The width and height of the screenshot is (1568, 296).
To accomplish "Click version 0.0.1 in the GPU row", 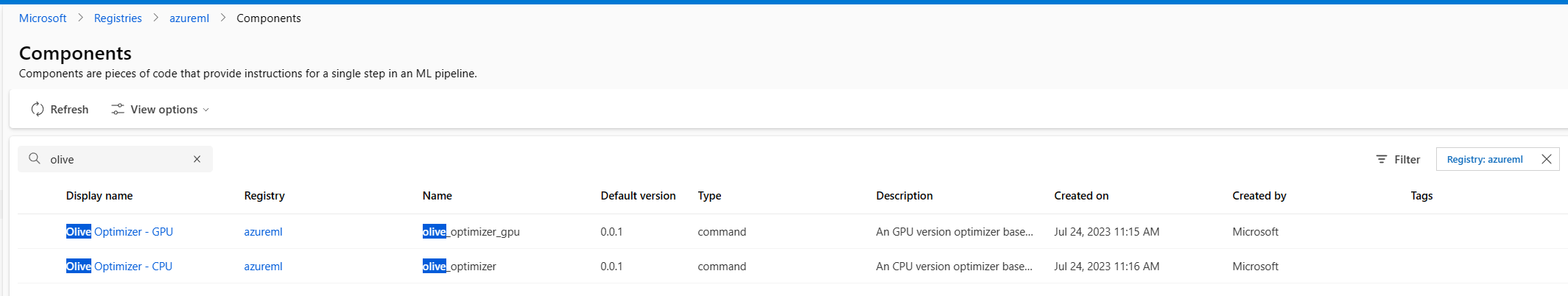I will click(611, 232).
